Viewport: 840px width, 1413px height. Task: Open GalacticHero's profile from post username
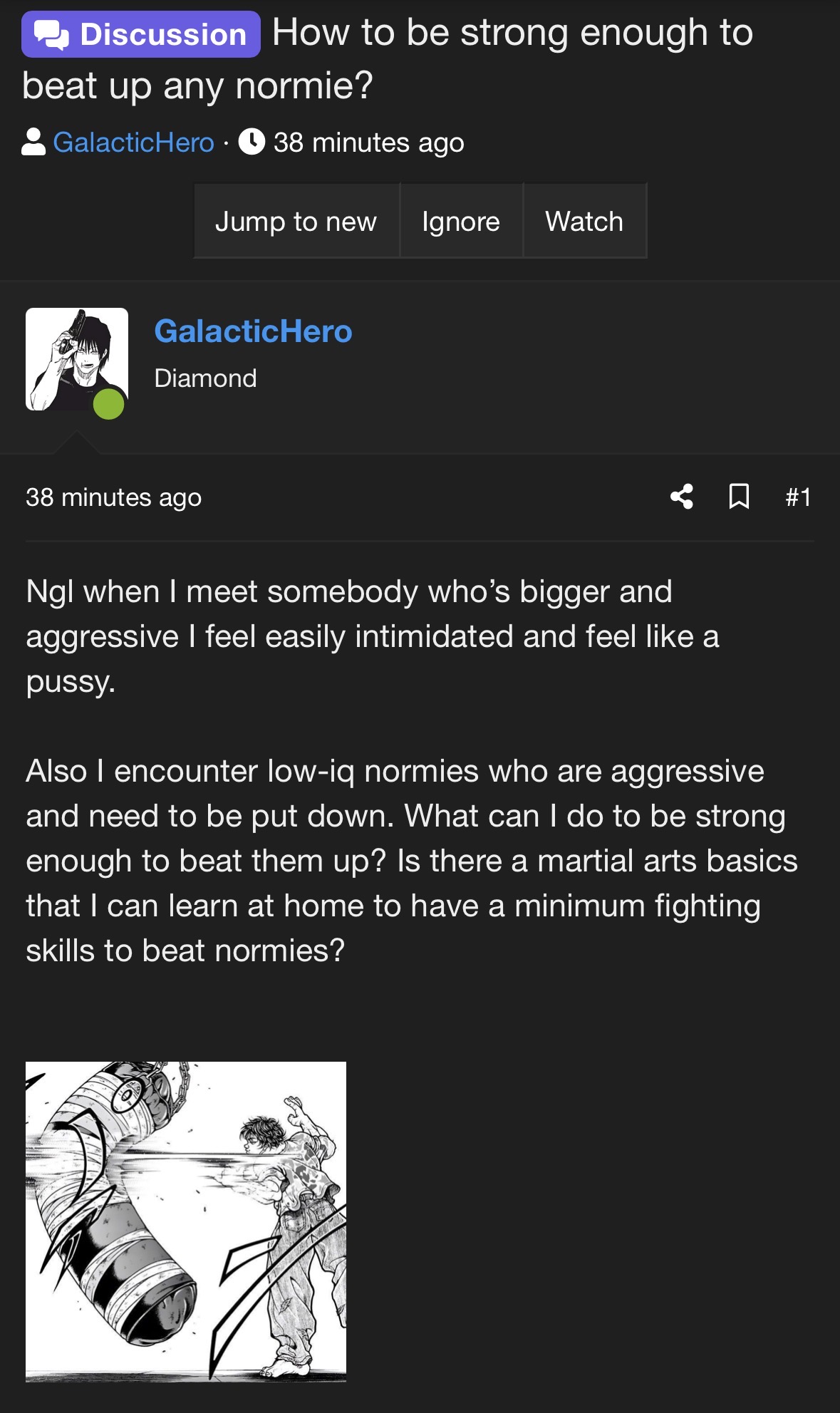[x=254, y=331]
